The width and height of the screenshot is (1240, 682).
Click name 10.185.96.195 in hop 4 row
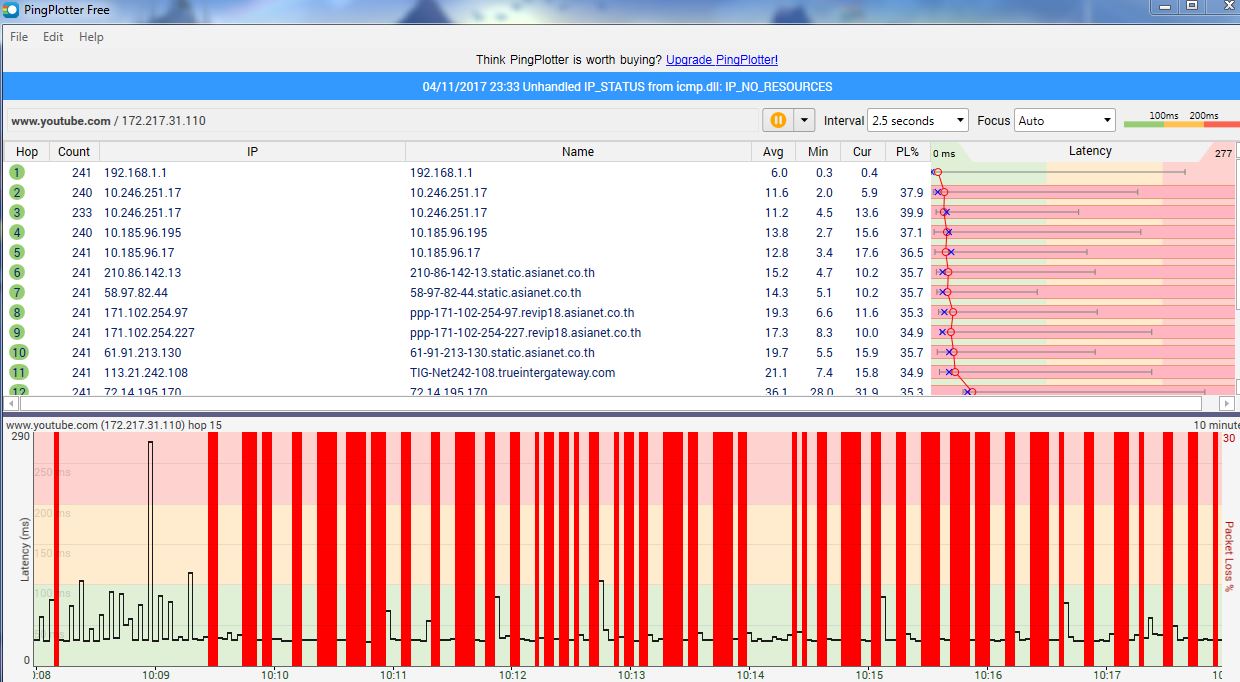click(449, 233)
